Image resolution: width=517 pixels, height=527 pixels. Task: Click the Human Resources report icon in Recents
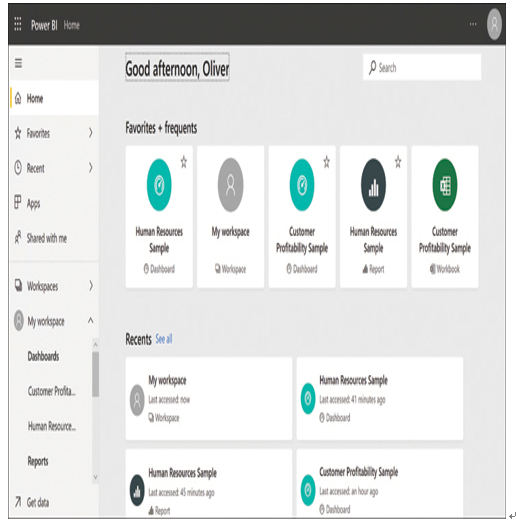(137, 490)
